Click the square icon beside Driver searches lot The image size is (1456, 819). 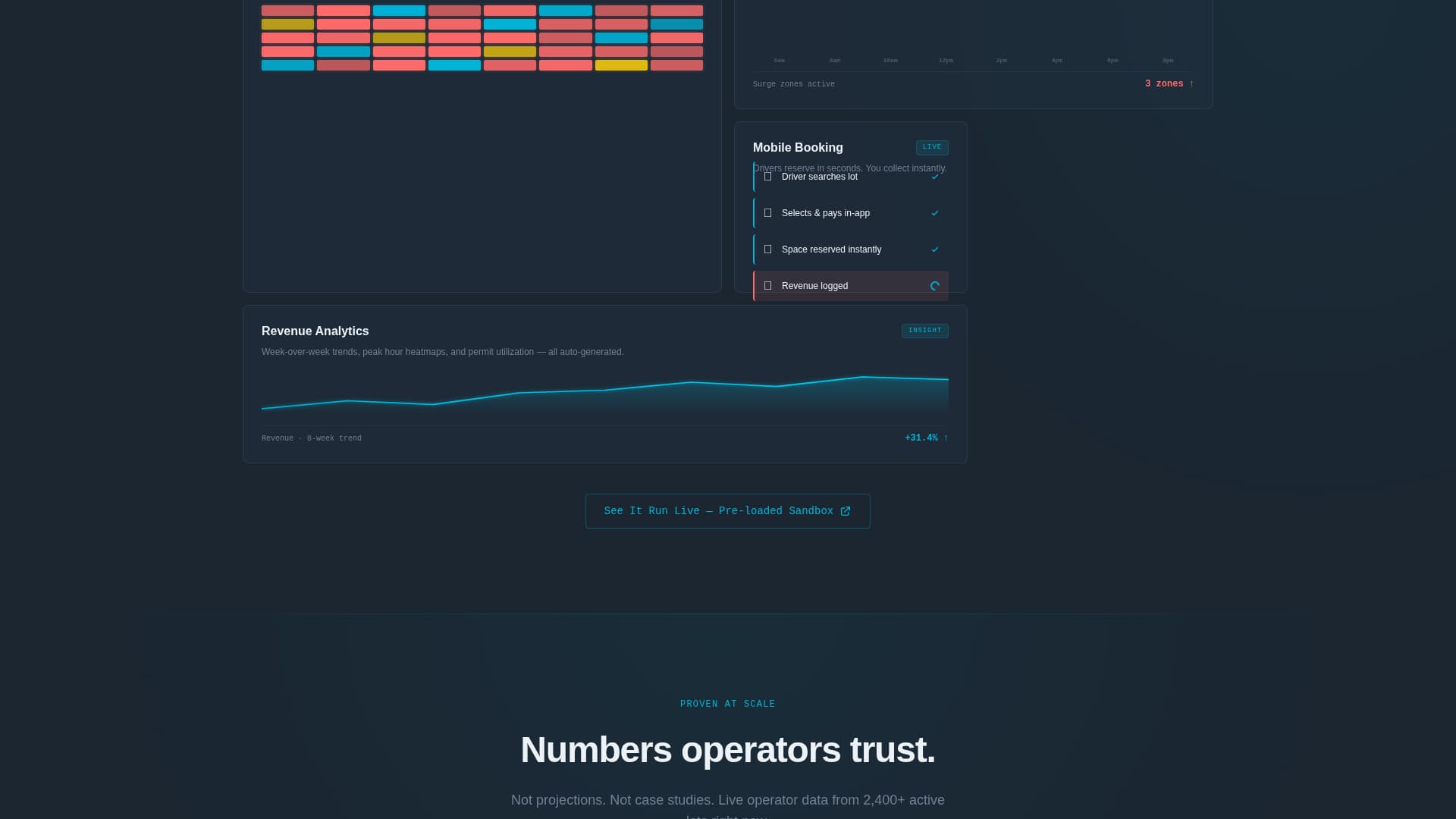point(767,177)
